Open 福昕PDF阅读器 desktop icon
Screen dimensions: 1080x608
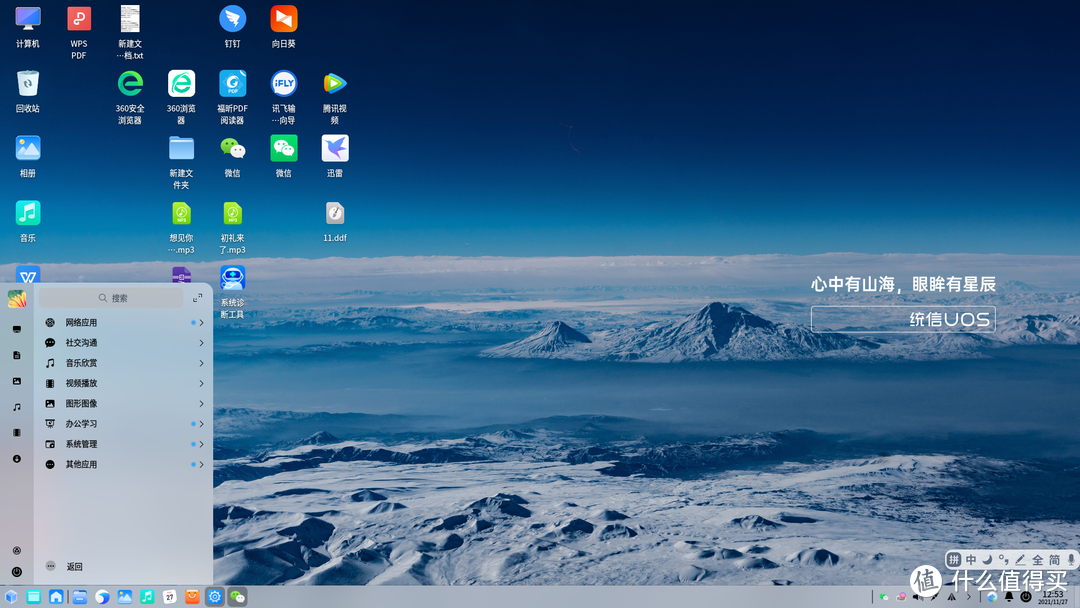[232, 84]
